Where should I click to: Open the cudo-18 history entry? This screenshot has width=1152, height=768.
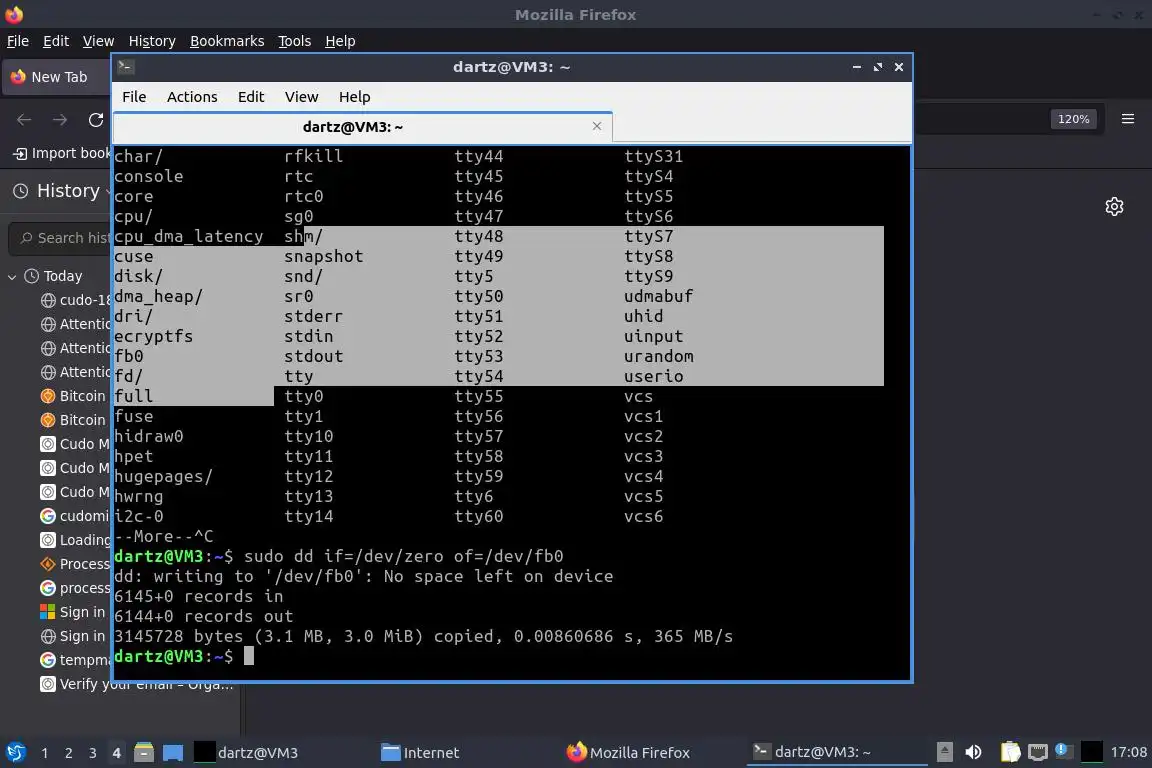tap(75, 300)
